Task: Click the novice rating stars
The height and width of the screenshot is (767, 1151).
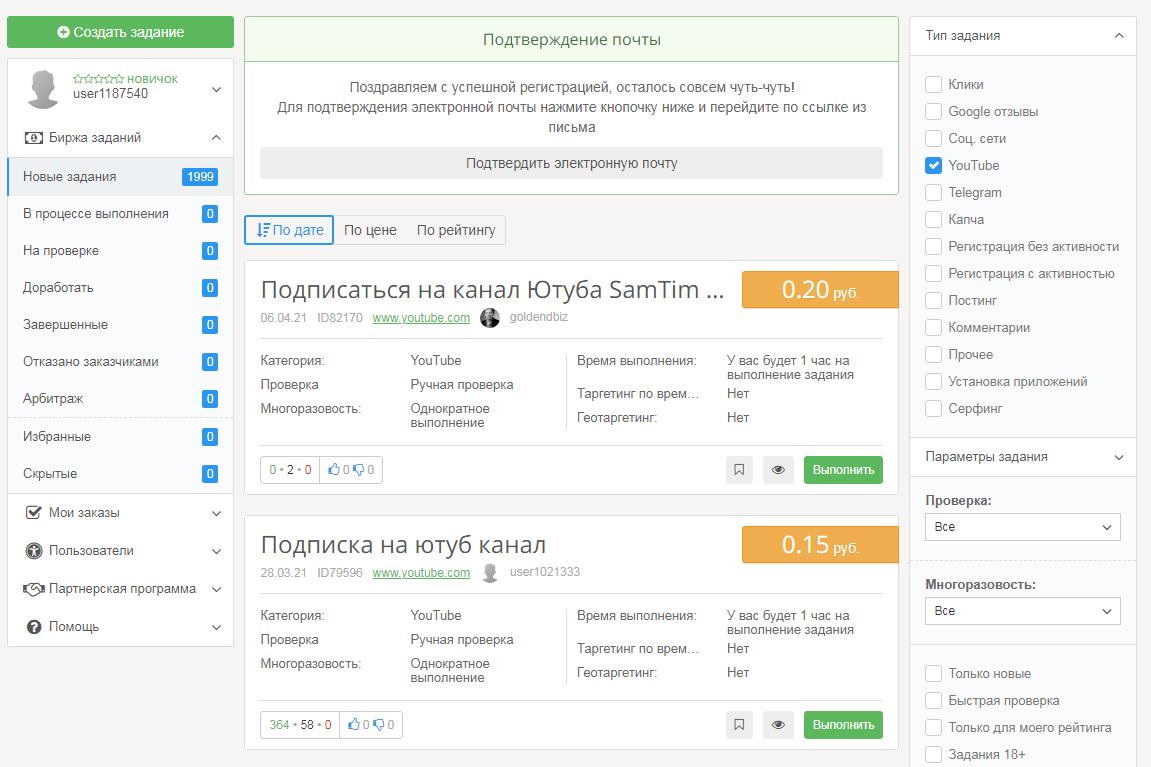Action: tap(98, 79)
